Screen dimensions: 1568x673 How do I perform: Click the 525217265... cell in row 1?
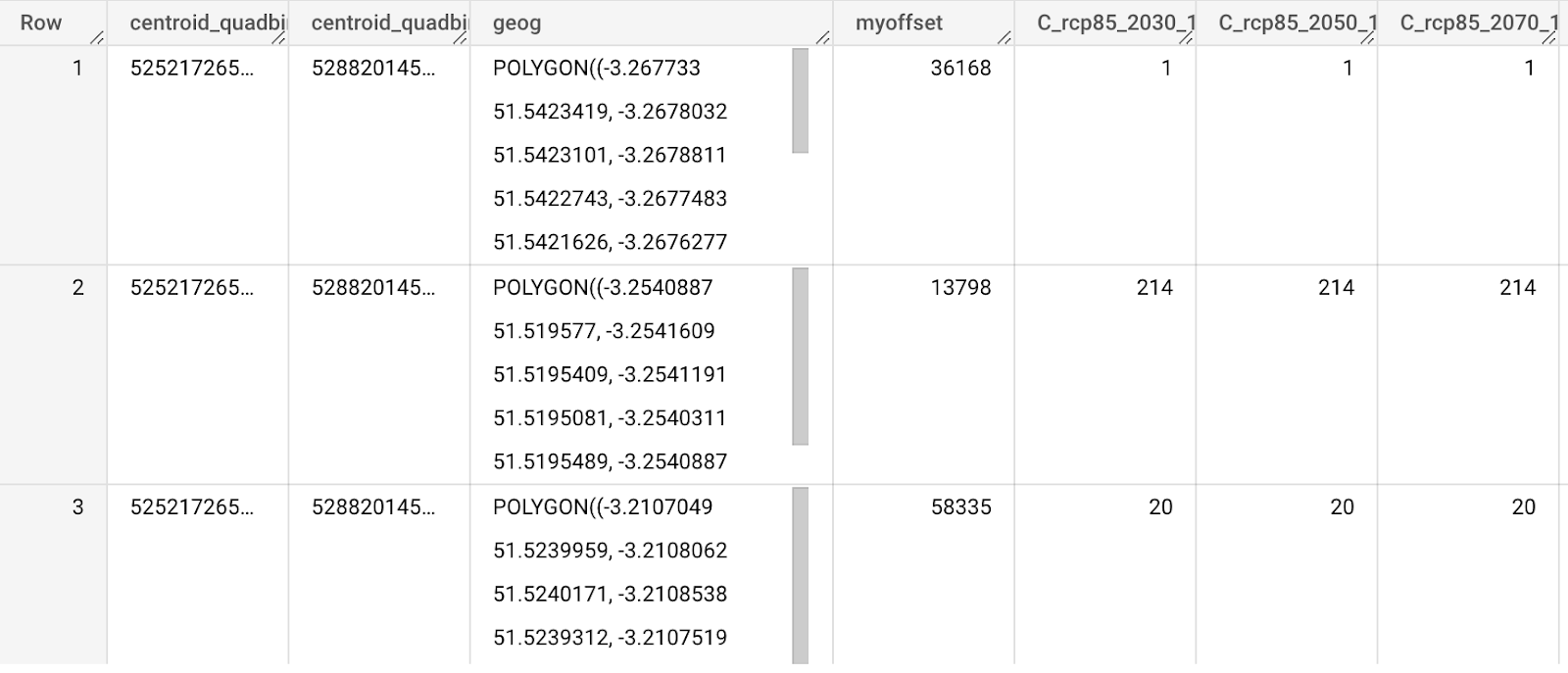click(191, 68)
